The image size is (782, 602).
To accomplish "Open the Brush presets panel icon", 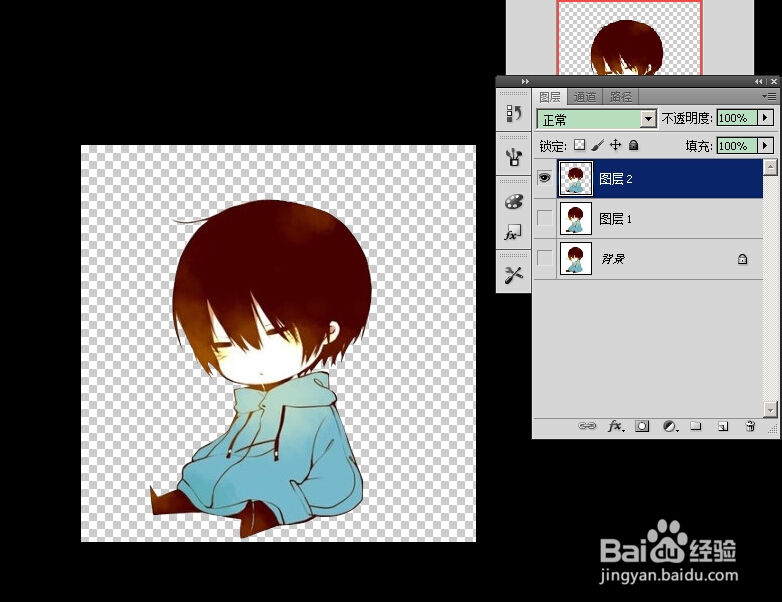I will coord(514,157).
